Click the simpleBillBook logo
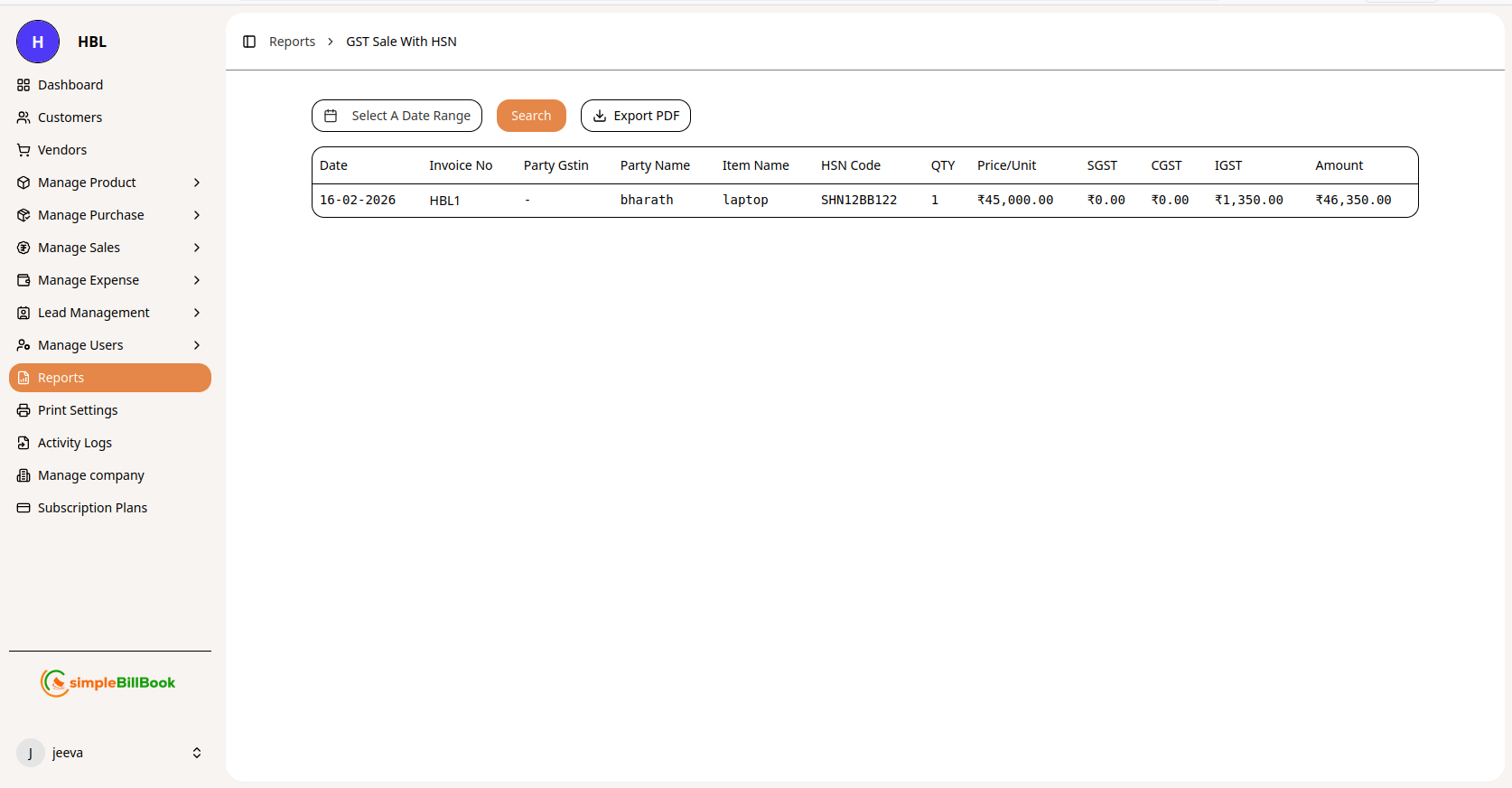The height and width of the screenshot is (788, 1512). coord(108,683)
